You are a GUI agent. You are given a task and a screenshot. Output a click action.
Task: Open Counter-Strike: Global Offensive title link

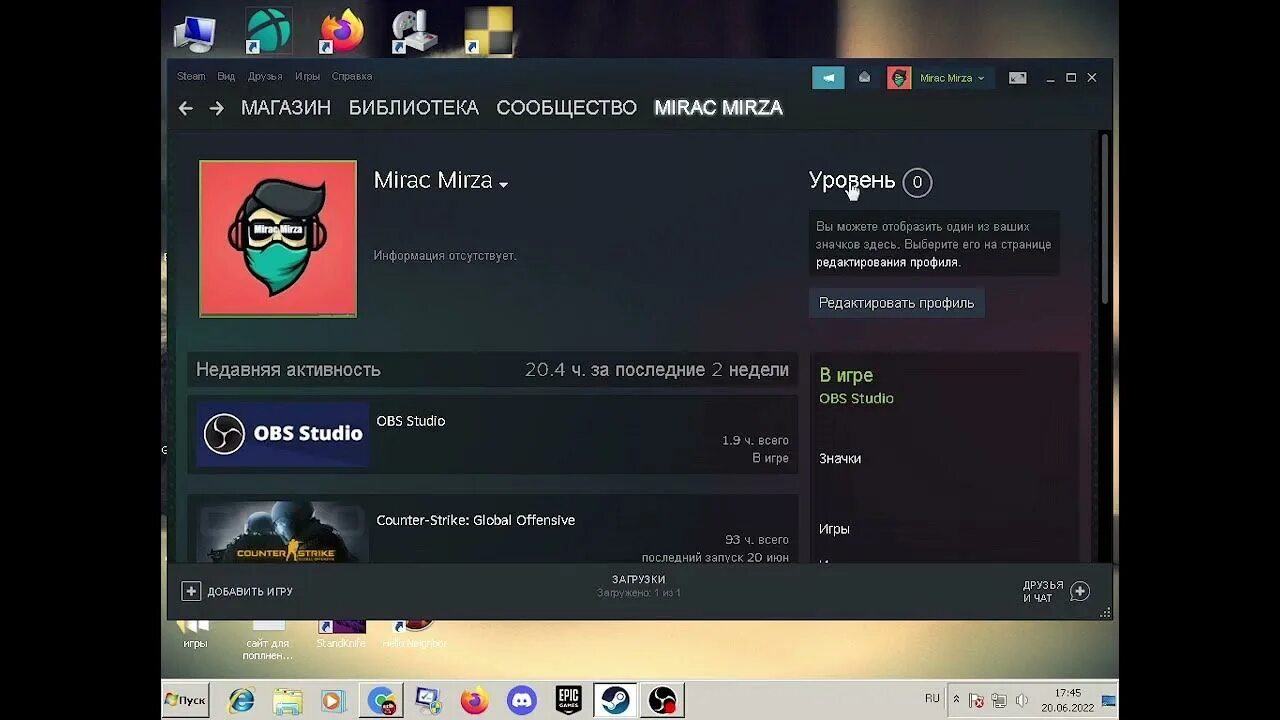pos(476,520)
